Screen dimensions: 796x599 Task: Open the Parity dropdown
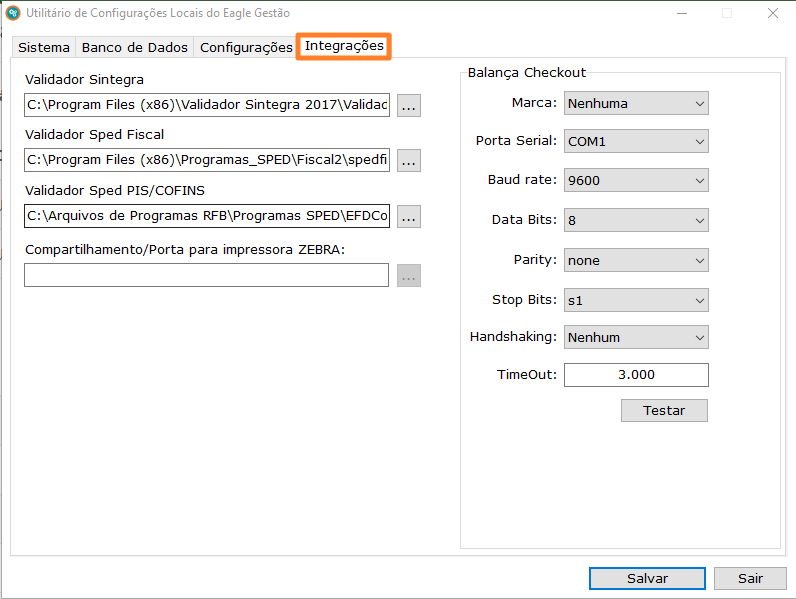(636, 260)
